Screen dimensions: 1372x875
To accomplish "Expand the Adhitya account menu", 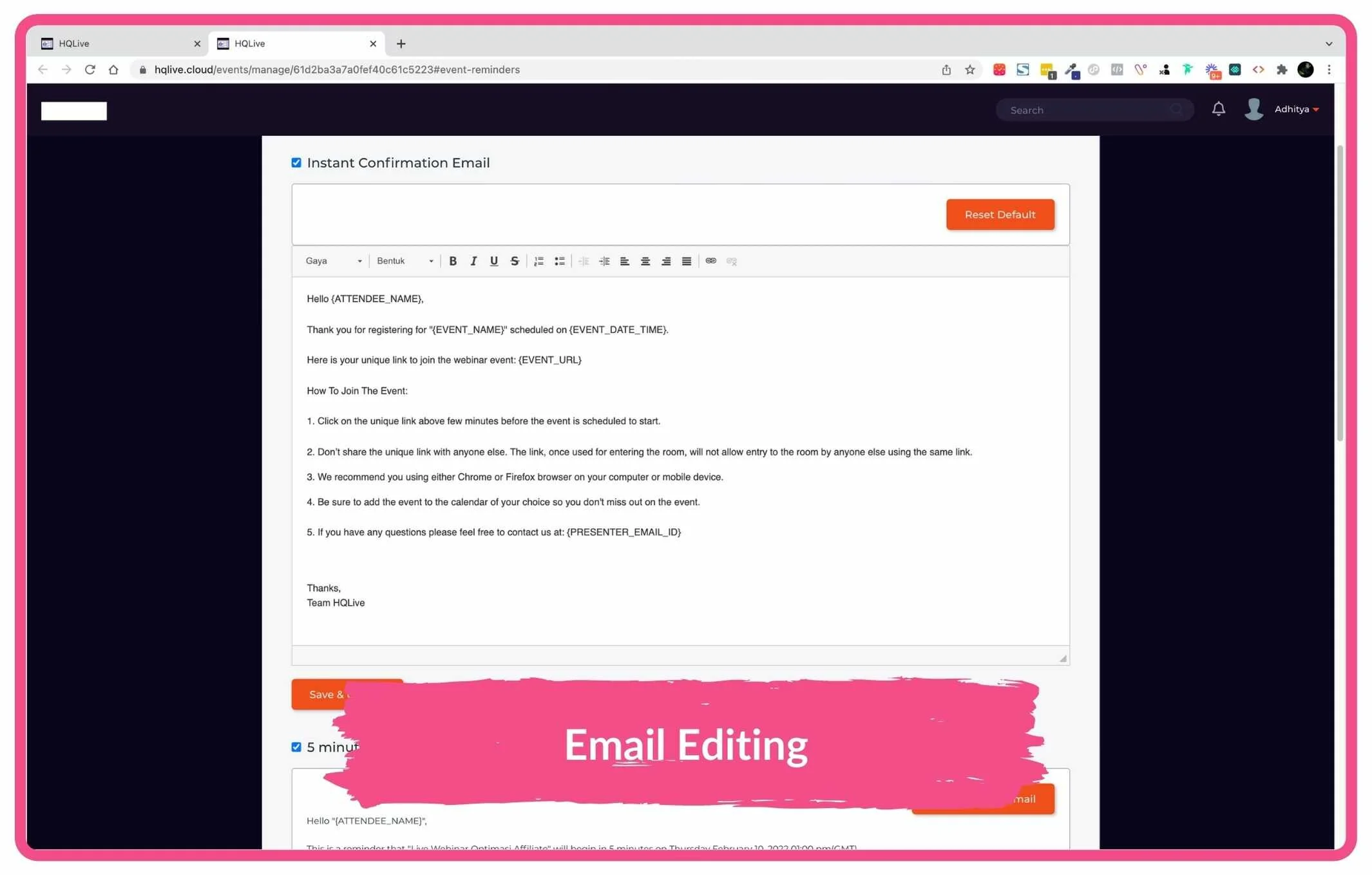I will [1295, 110].
